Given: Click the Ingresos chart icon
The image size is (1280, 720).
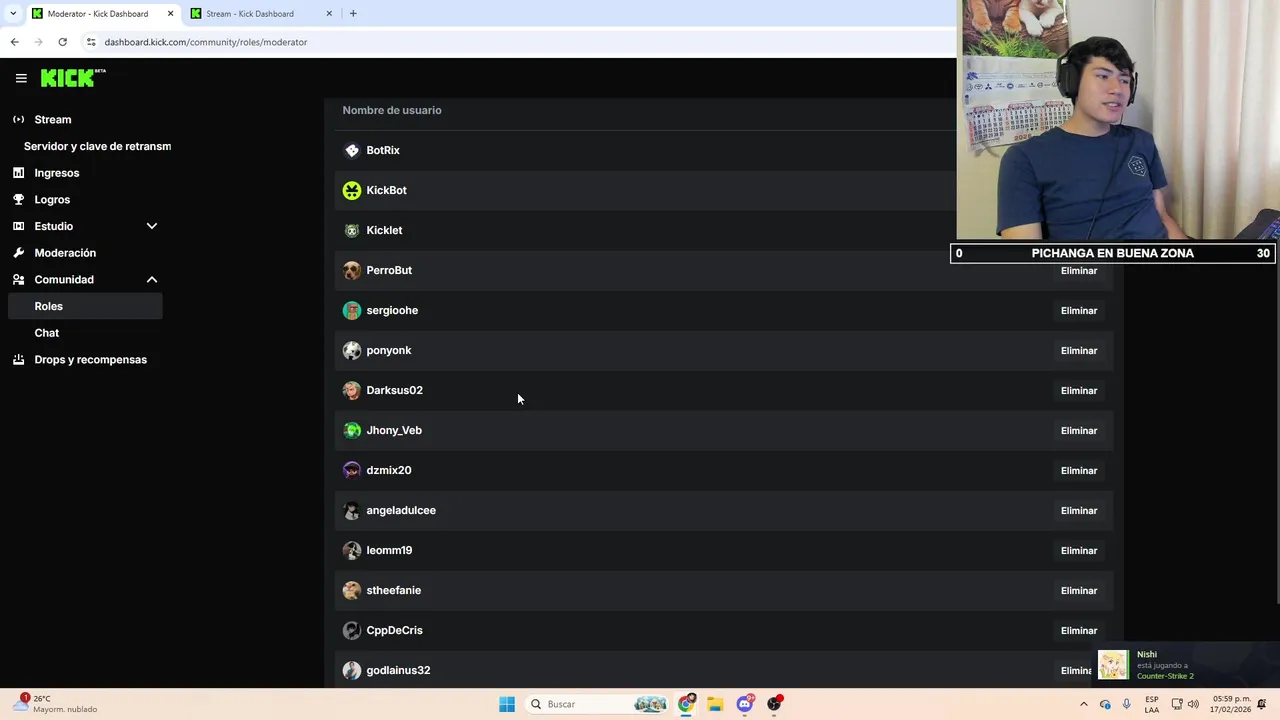Looking at the screenshot, I should 18,173.
